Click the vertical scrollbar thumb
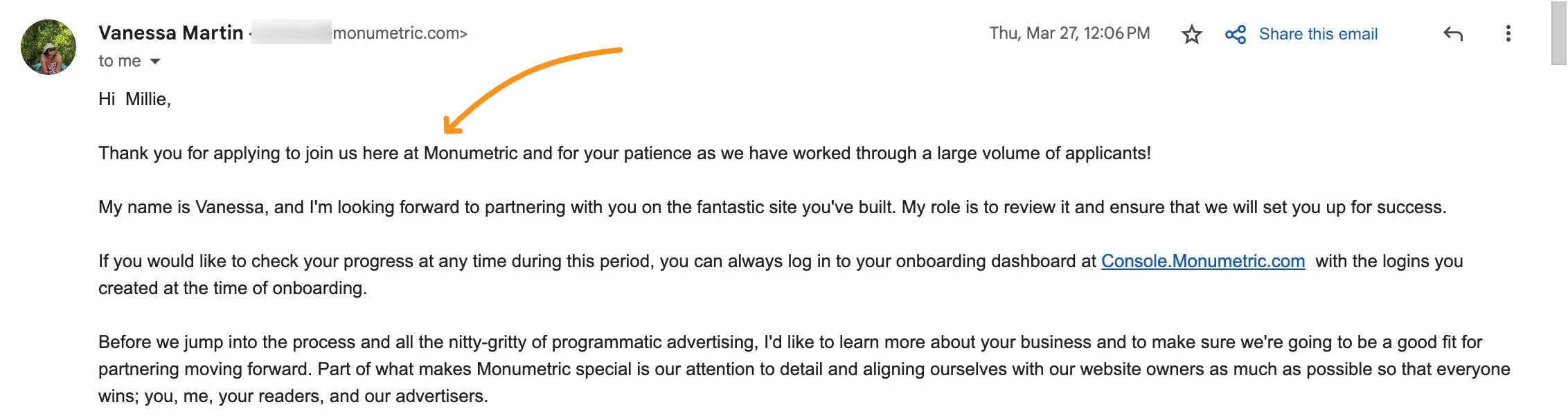1568x418 pixels. coord(1558,33)
